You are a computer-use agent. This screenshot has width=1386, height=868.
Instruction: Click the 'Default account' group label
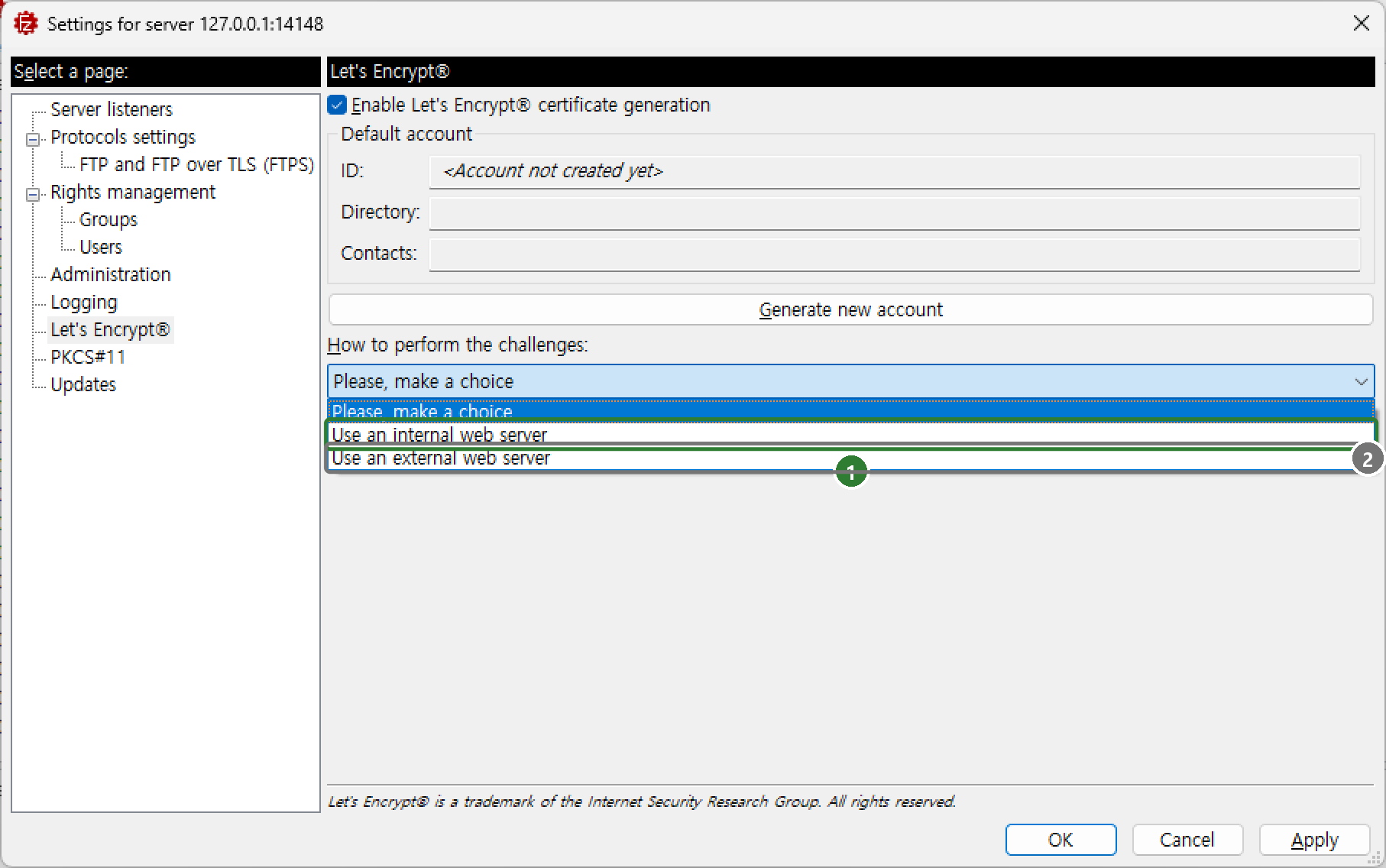(x=406, y=134)
